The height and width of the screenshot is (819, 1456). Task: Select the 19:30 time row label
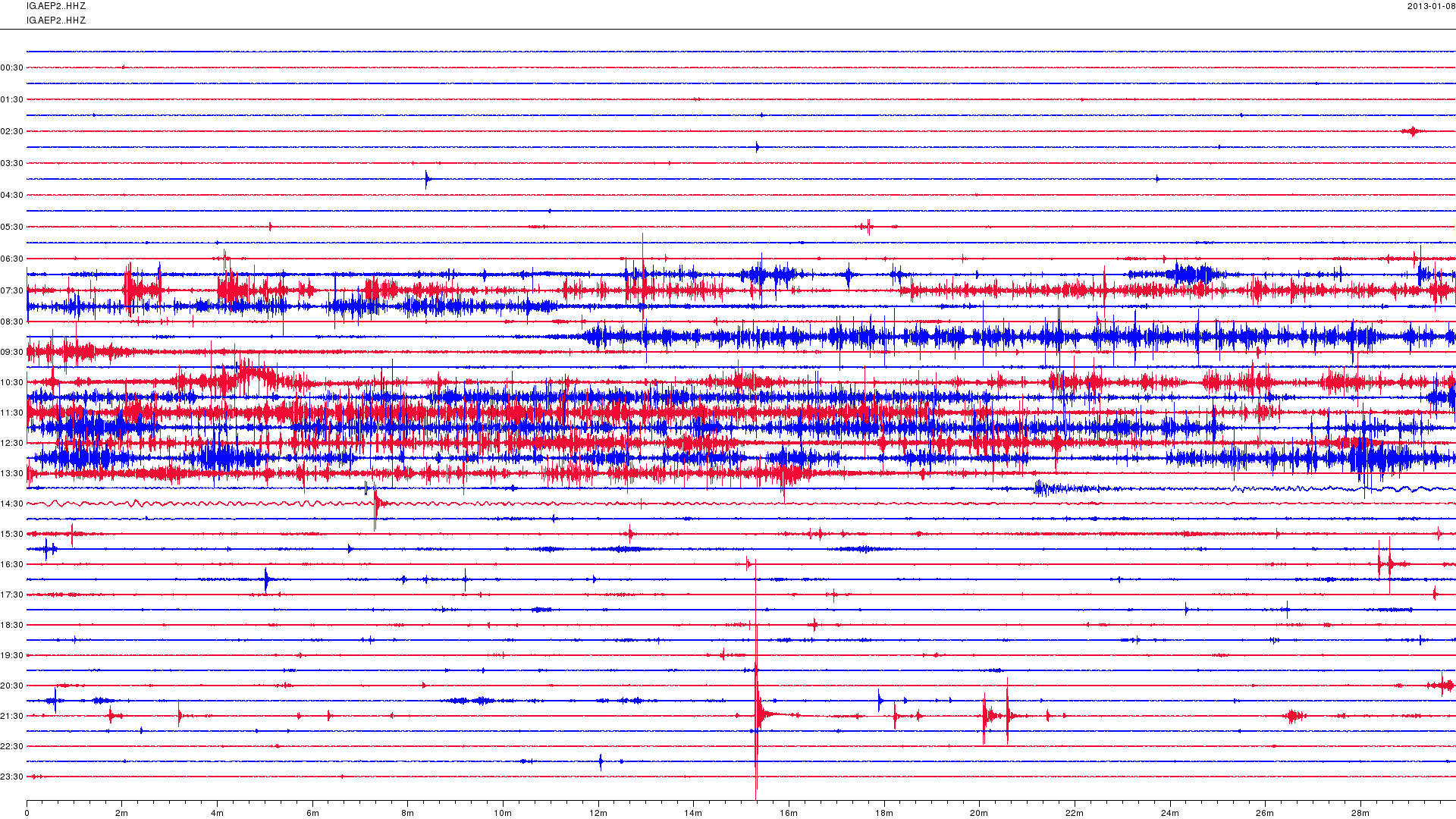(x=12, y=655)
